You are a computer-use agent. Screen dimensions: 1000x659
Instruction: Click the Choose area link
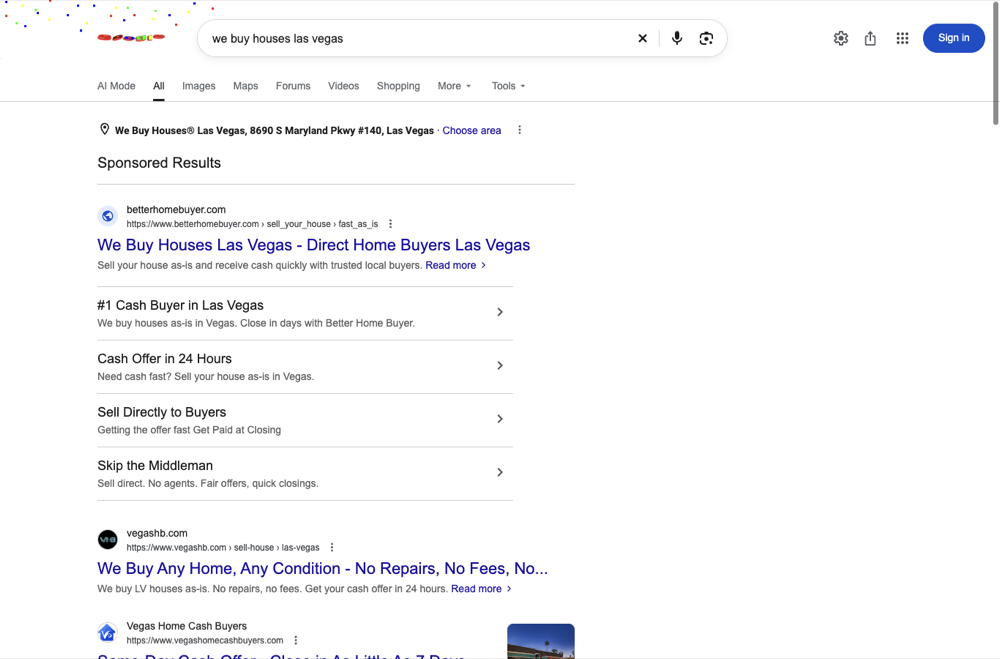(471, 130)
